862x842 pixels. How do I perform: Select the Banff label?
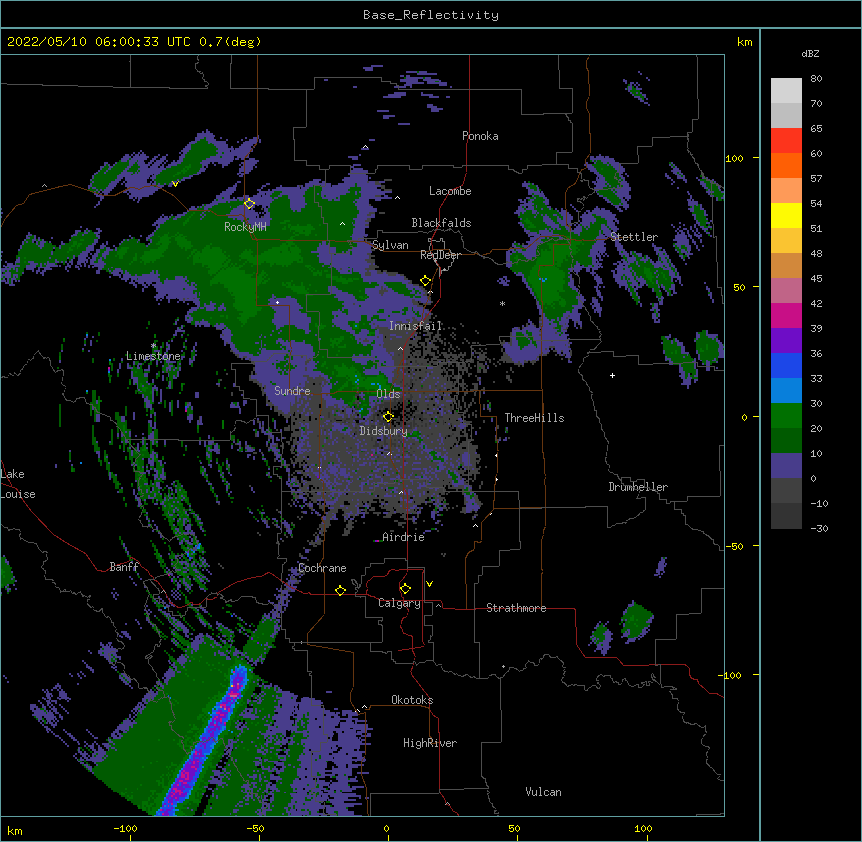124,567
